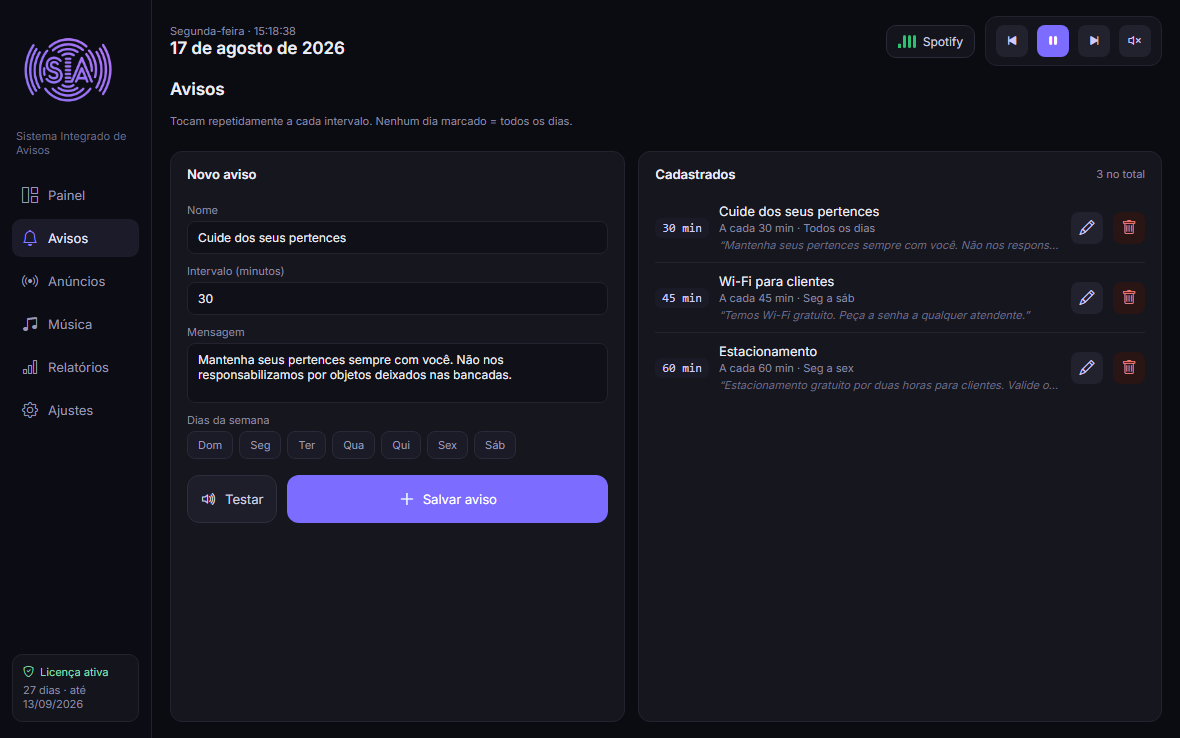
Task: Pause the music playback
Action: pyautogui.click(x=1053, y=41)
